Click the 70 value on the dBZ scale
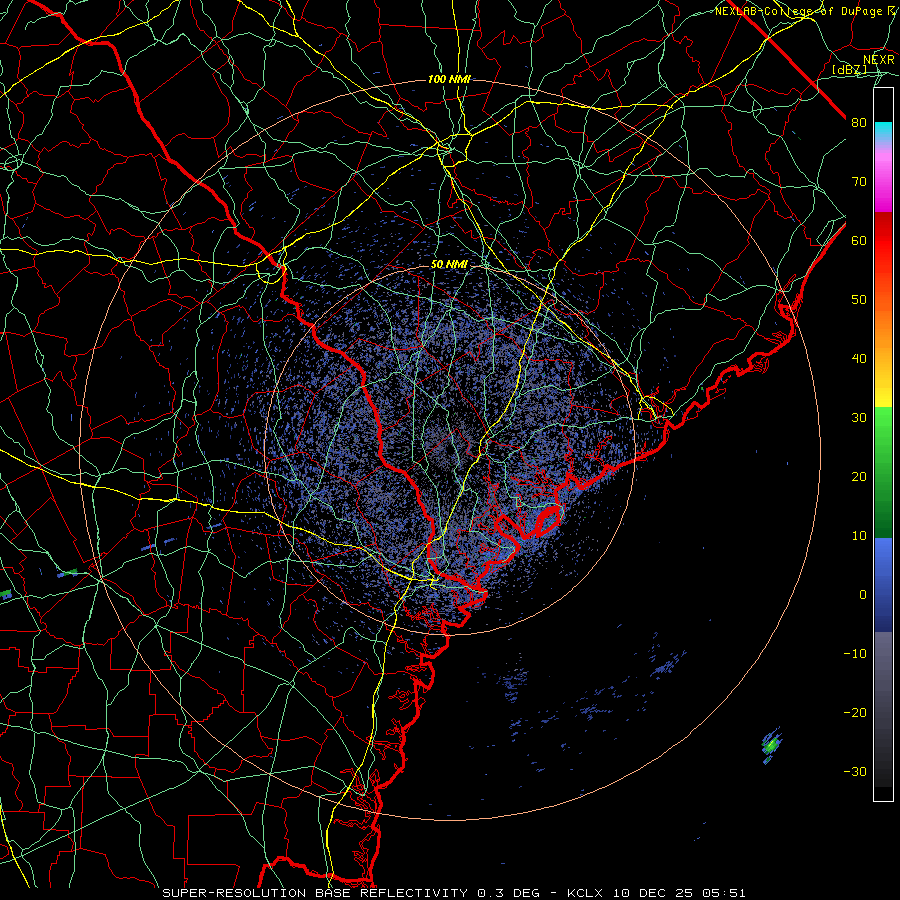This screenshot has height=900, width=900. (x=859, y=181)
